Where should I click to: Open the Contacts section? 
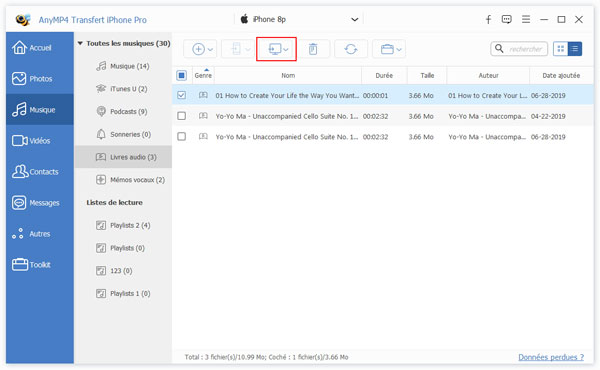coord(39,172)
